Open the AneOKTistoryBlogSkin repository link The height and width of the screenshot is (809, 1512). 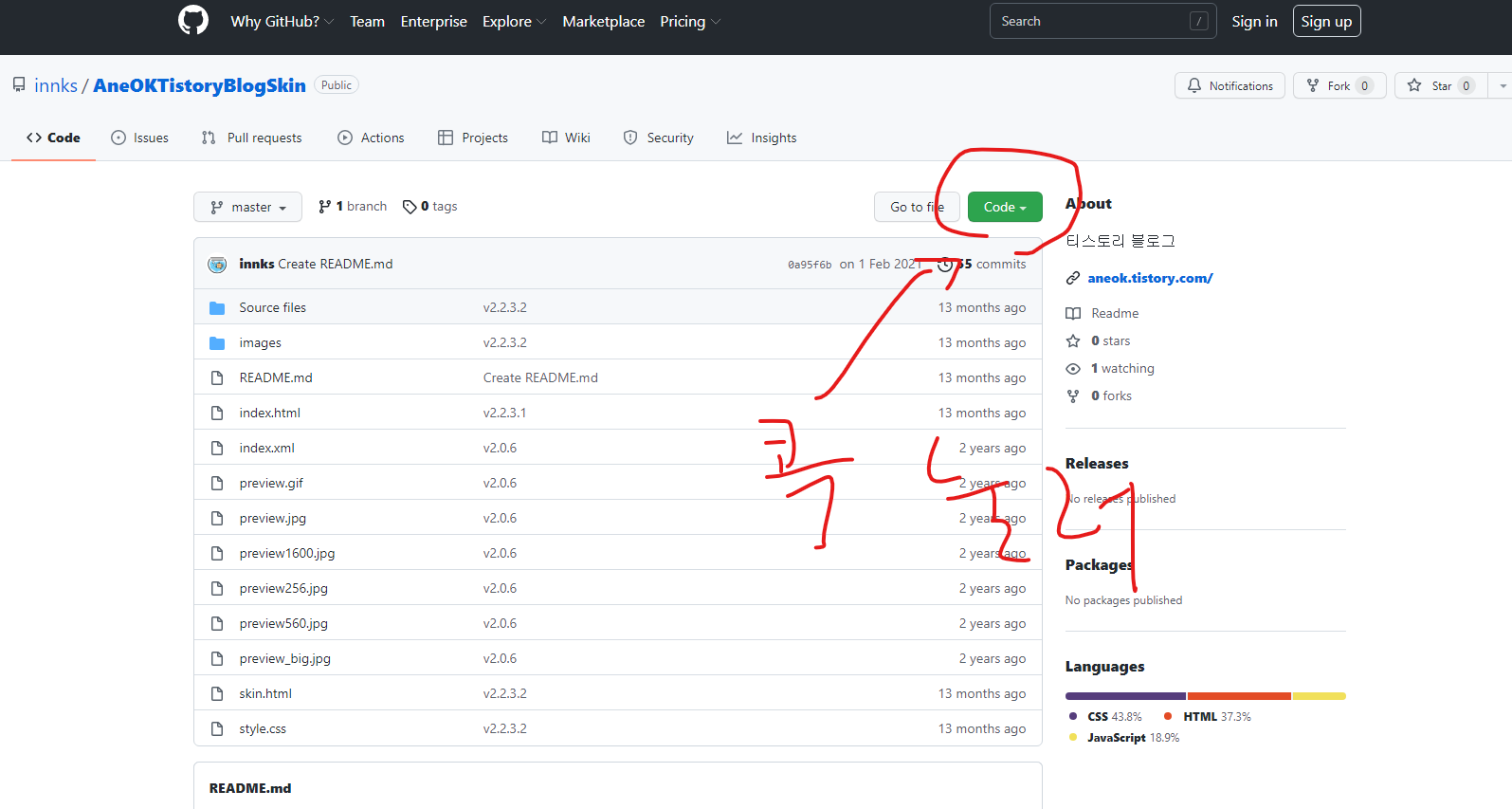point(199,85)
